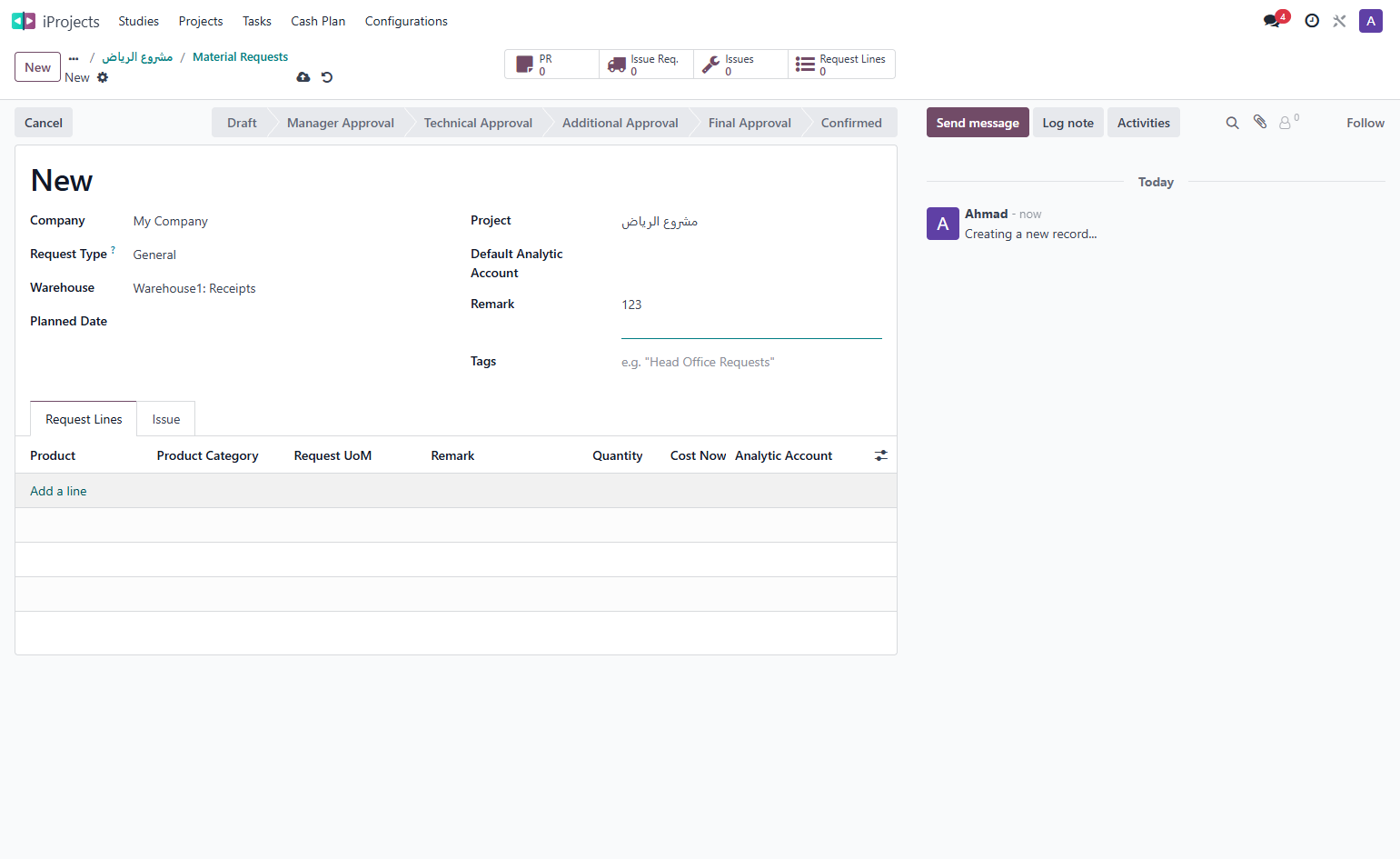Viewport: 1400px width, 859px height.
Task: Open the Warehouse dropdown field
Action: pyautogui.click(x=286, y=288)
